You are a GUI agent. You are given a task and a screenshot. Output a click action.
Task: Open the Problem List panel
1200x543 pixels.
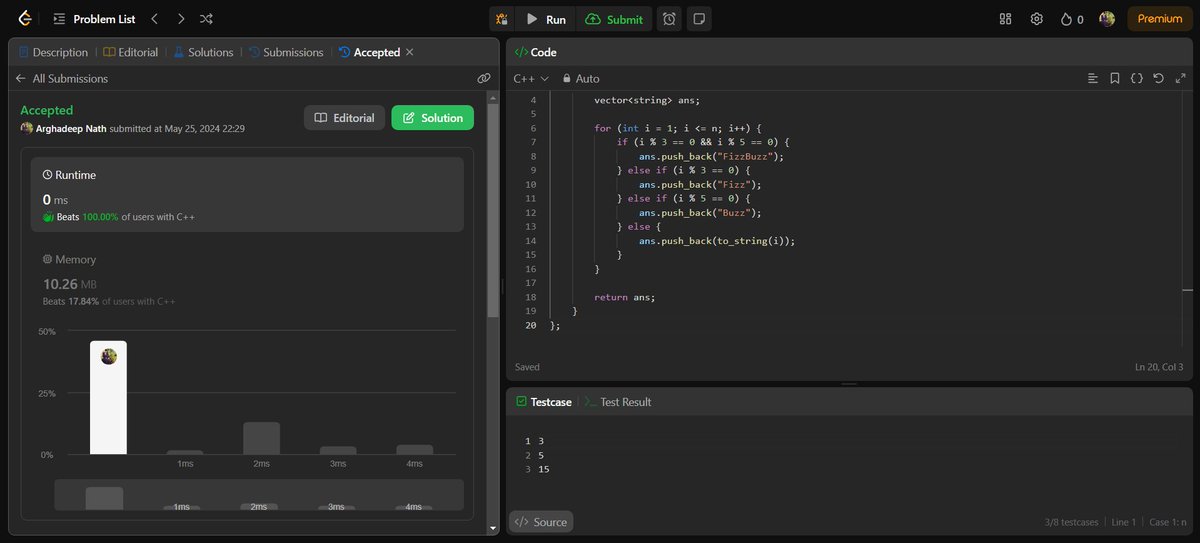[x=93, y=18]
